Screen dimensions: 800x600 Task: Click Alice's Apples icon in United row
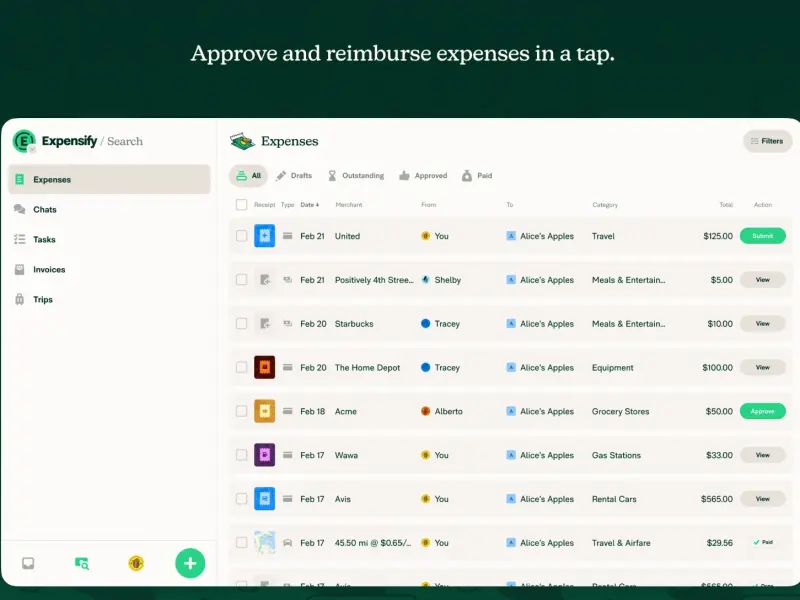point(511,236)
